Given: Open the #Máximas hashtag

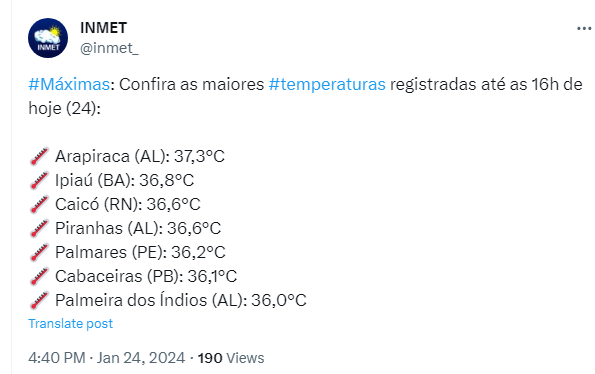Looking at the screenshot, I should point(69,84).
